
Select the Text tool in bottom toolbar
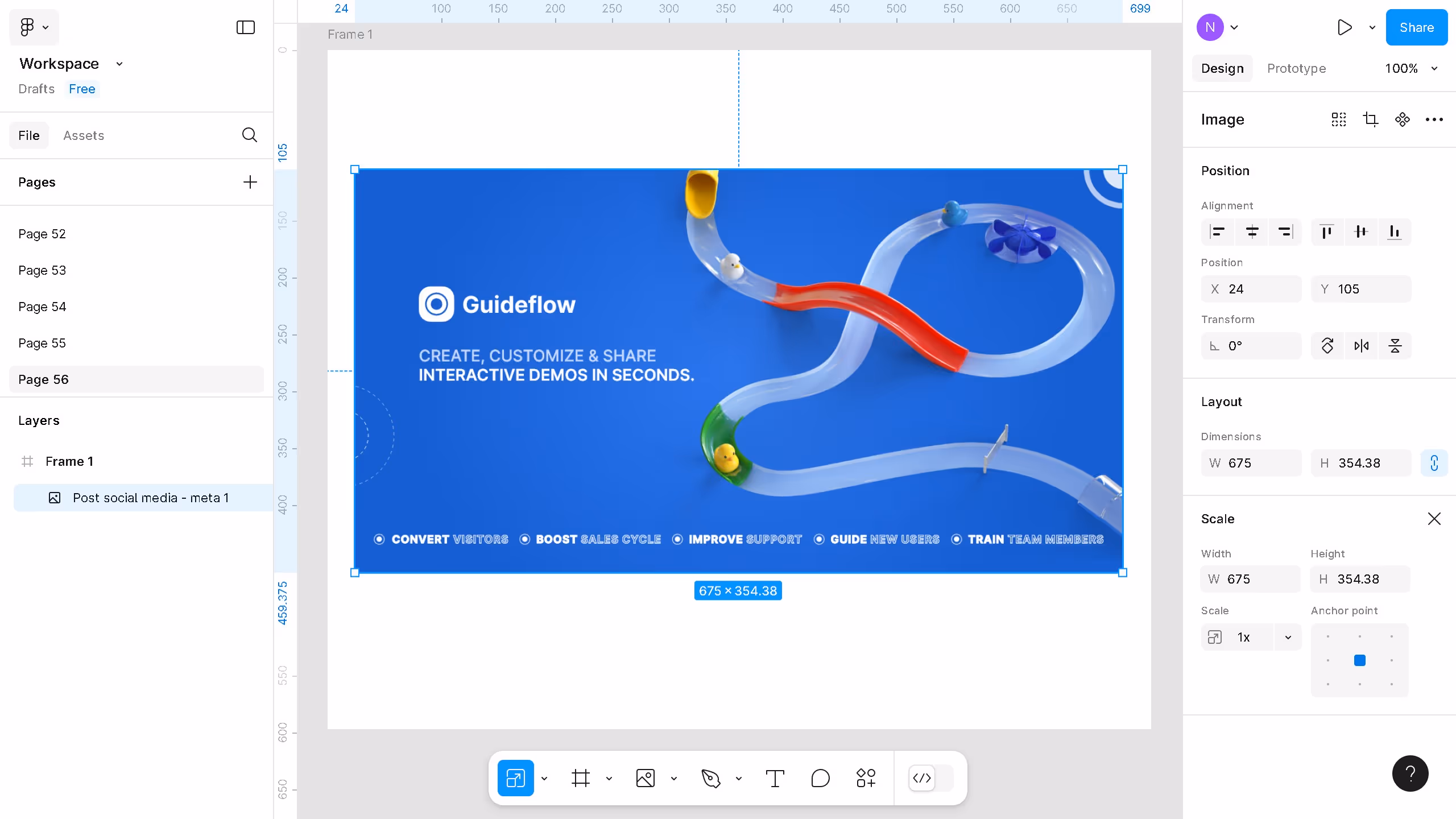pyautogui.click(x=775, y=778)
